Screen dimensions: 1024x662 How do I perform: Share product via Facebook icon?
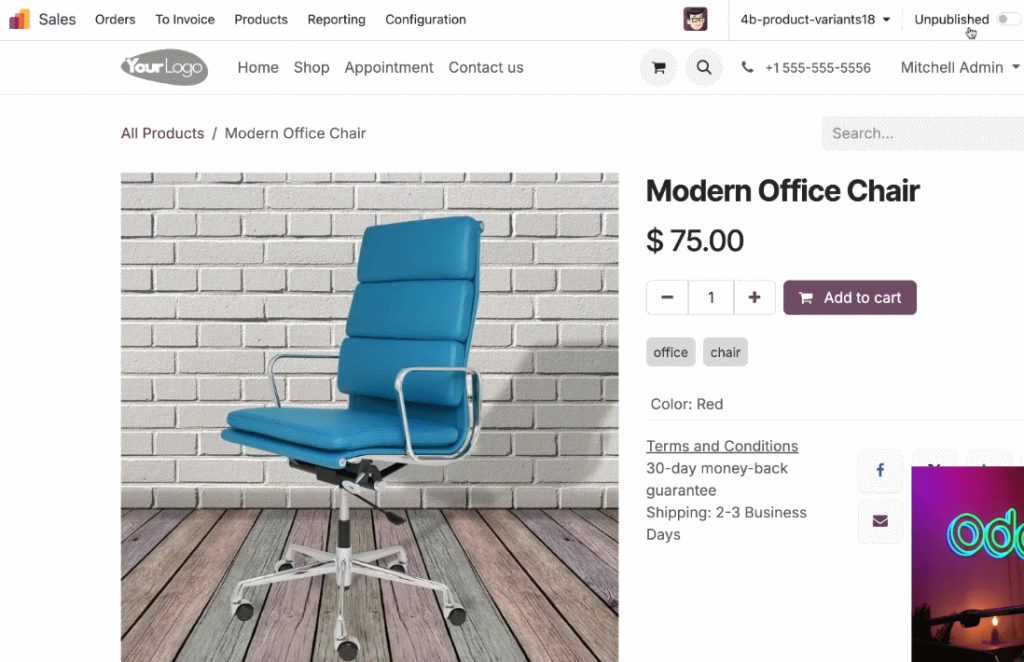click(x=880, y=470)
